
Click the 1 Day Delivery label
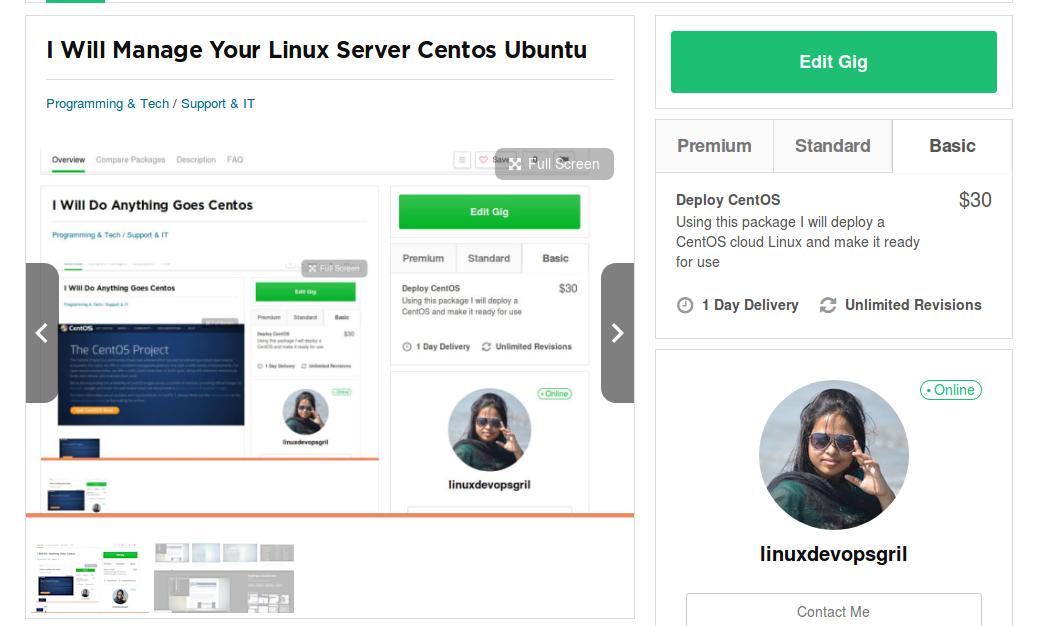point(750,305)
